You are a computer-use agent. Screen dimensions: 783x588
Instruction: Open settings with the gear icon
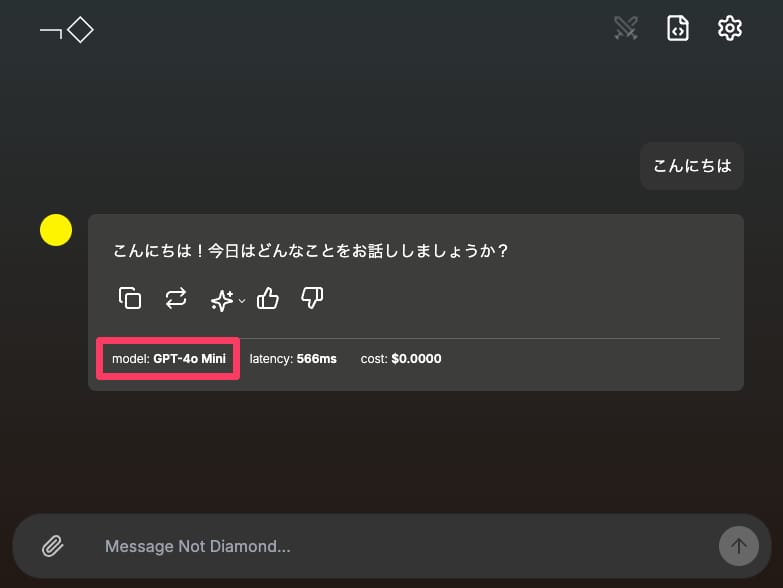[730, 29]
